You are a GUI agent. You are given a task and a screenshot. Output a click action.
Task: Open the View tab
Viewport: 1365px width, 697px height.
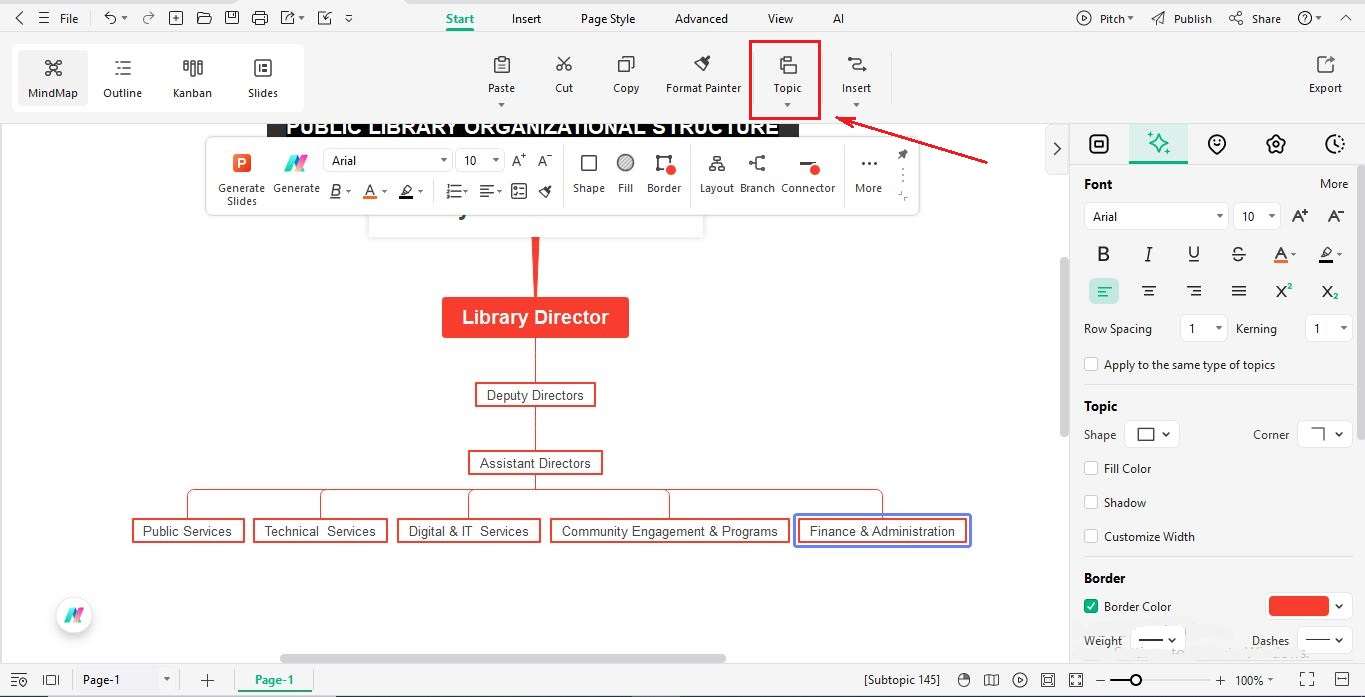pos(780,19)
